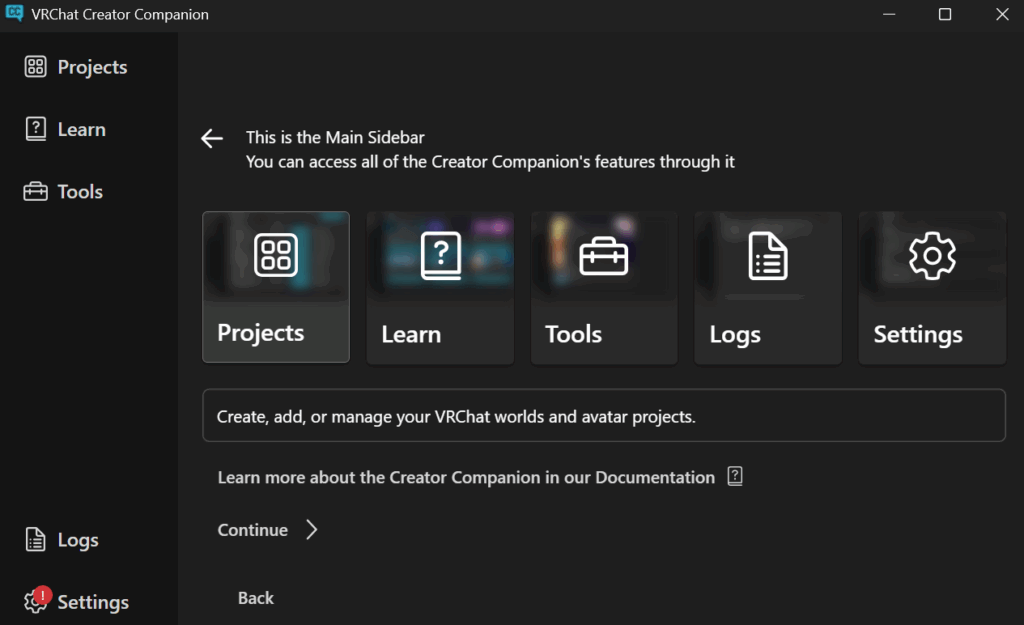1024x625 pixels.
Task: Click the left arrow beside 'This is the Main Sidebar'
Action: click(x=211, y=139)
